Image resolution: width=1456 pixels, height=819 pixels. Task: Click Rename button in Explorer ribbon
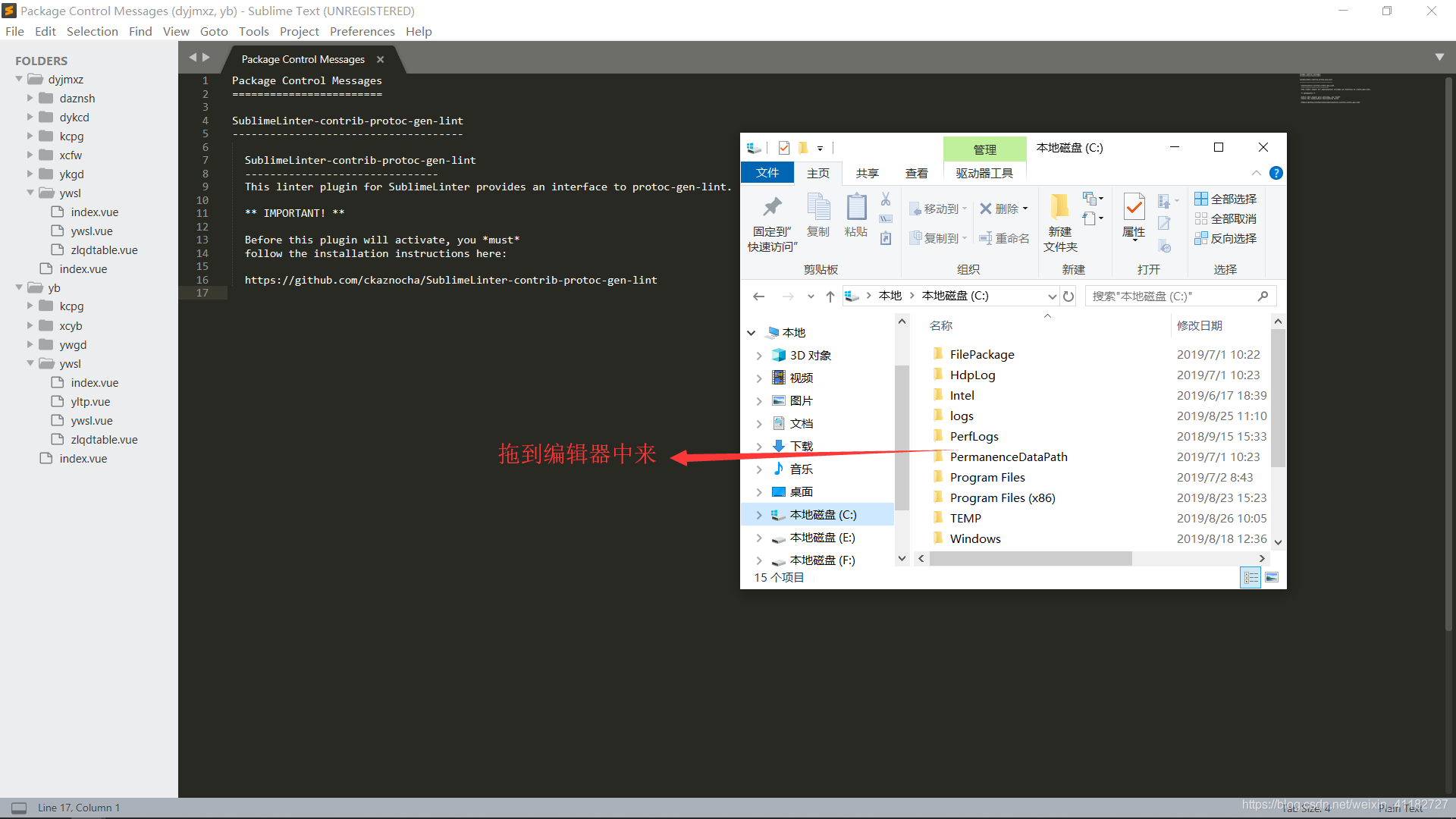click(1004, 238)
